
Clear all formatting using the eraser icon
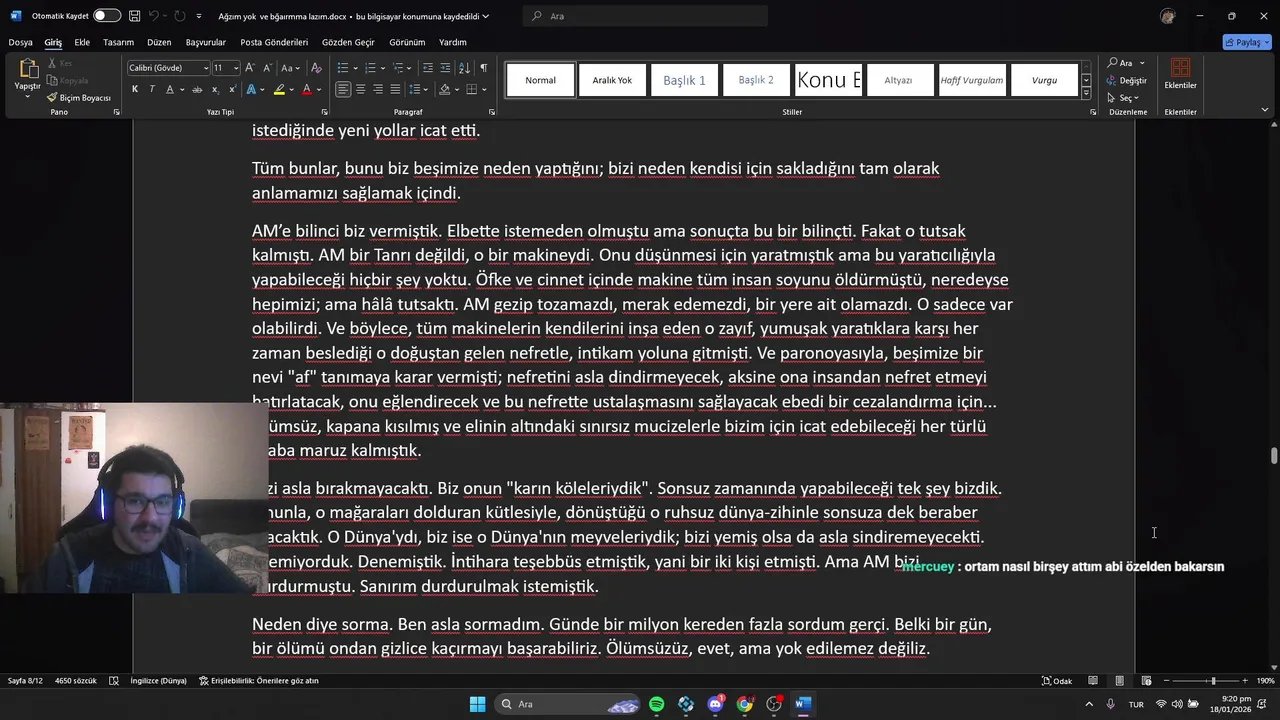click(316, 68)
